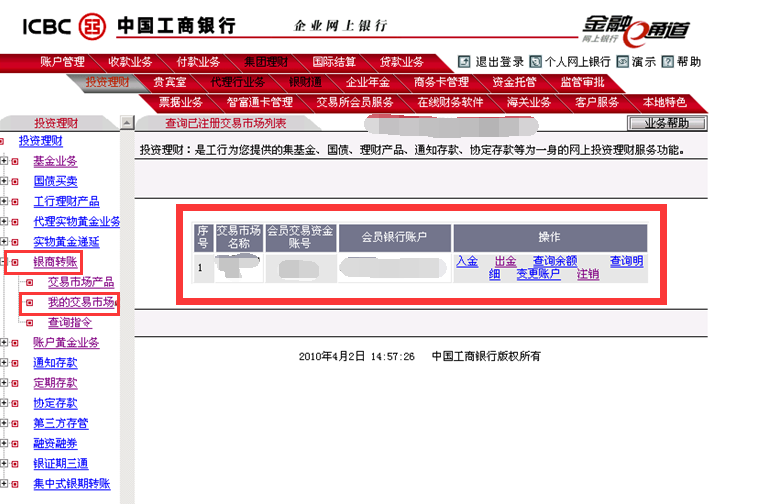766x504 pixels.
Task: Click the sidebar scrollbar up arrow
Action: (127, 123)
